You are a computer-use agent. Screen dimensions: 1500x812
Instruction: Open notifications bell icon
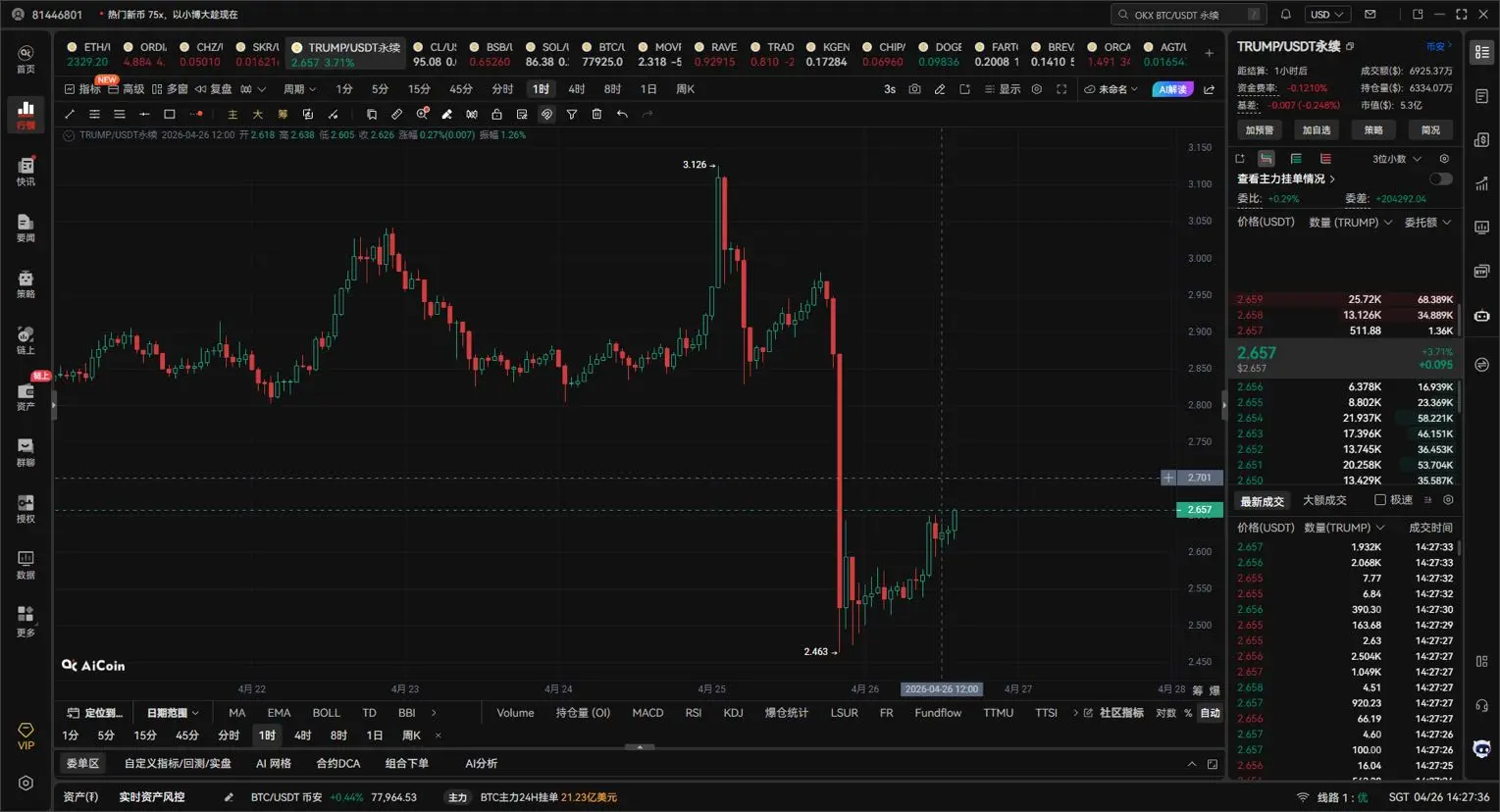(x=1285, y=15)
